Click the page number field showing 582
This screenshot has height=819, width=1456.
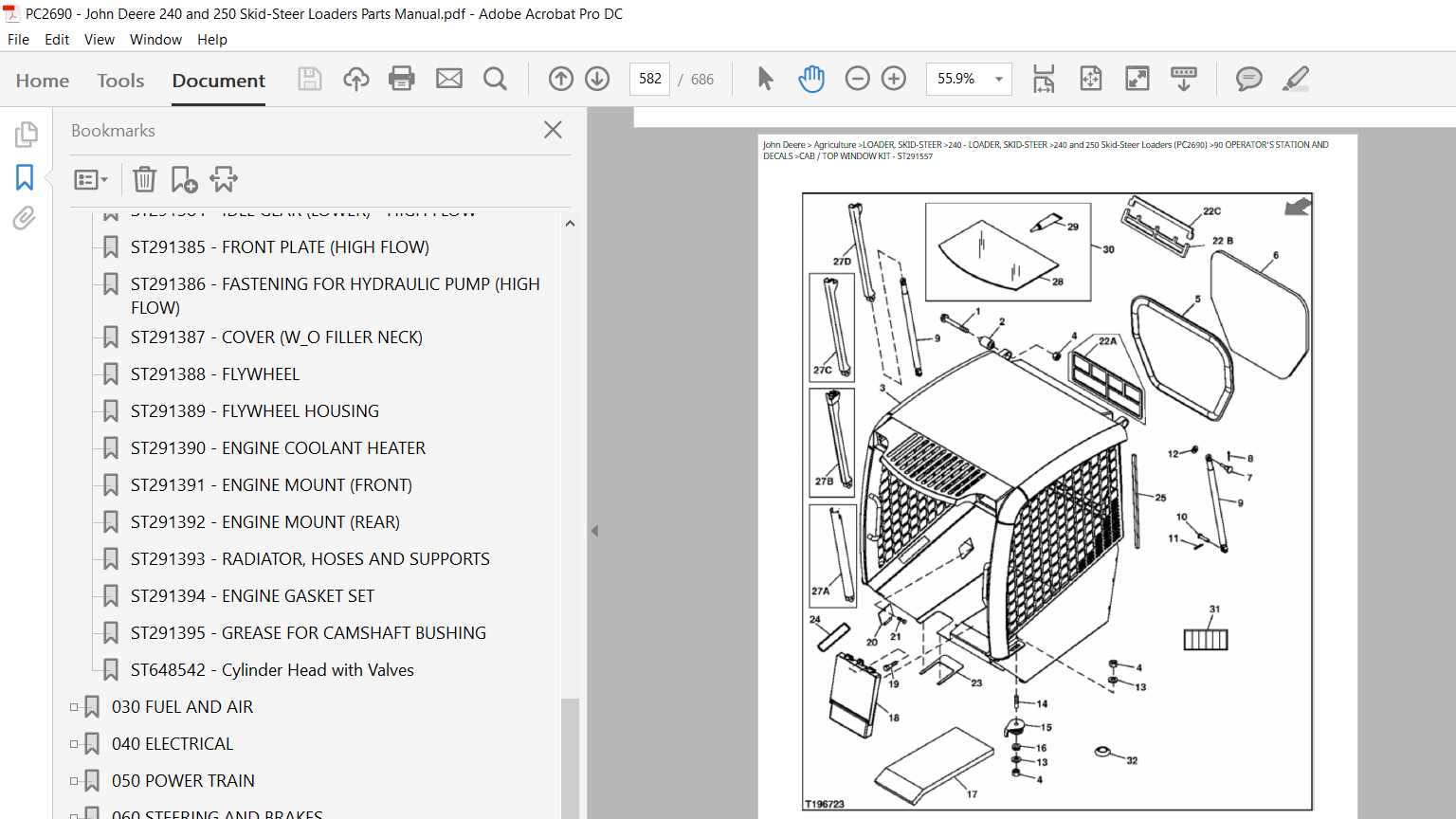[650, 79]
